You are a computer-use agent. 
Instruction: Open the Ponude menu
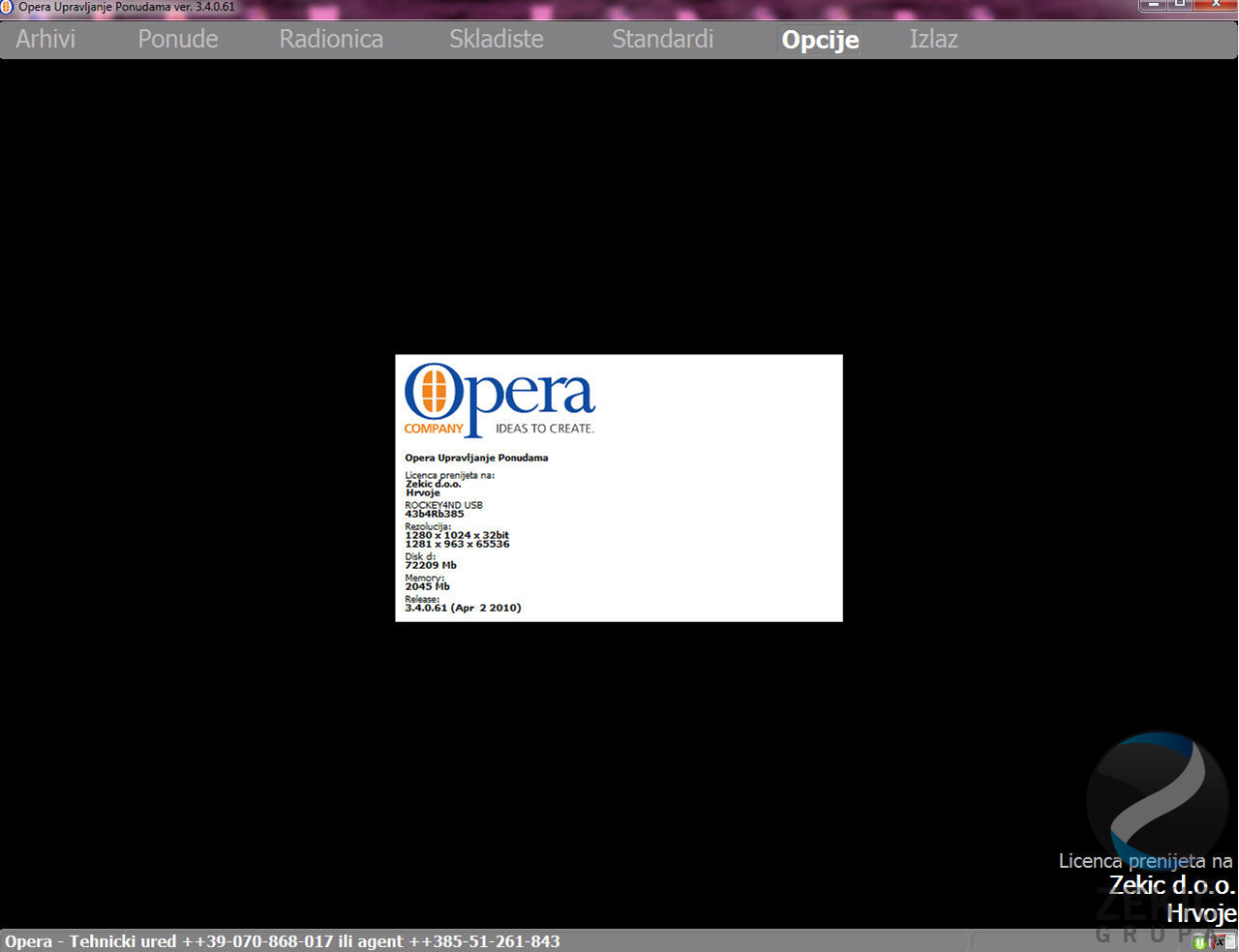178,39
